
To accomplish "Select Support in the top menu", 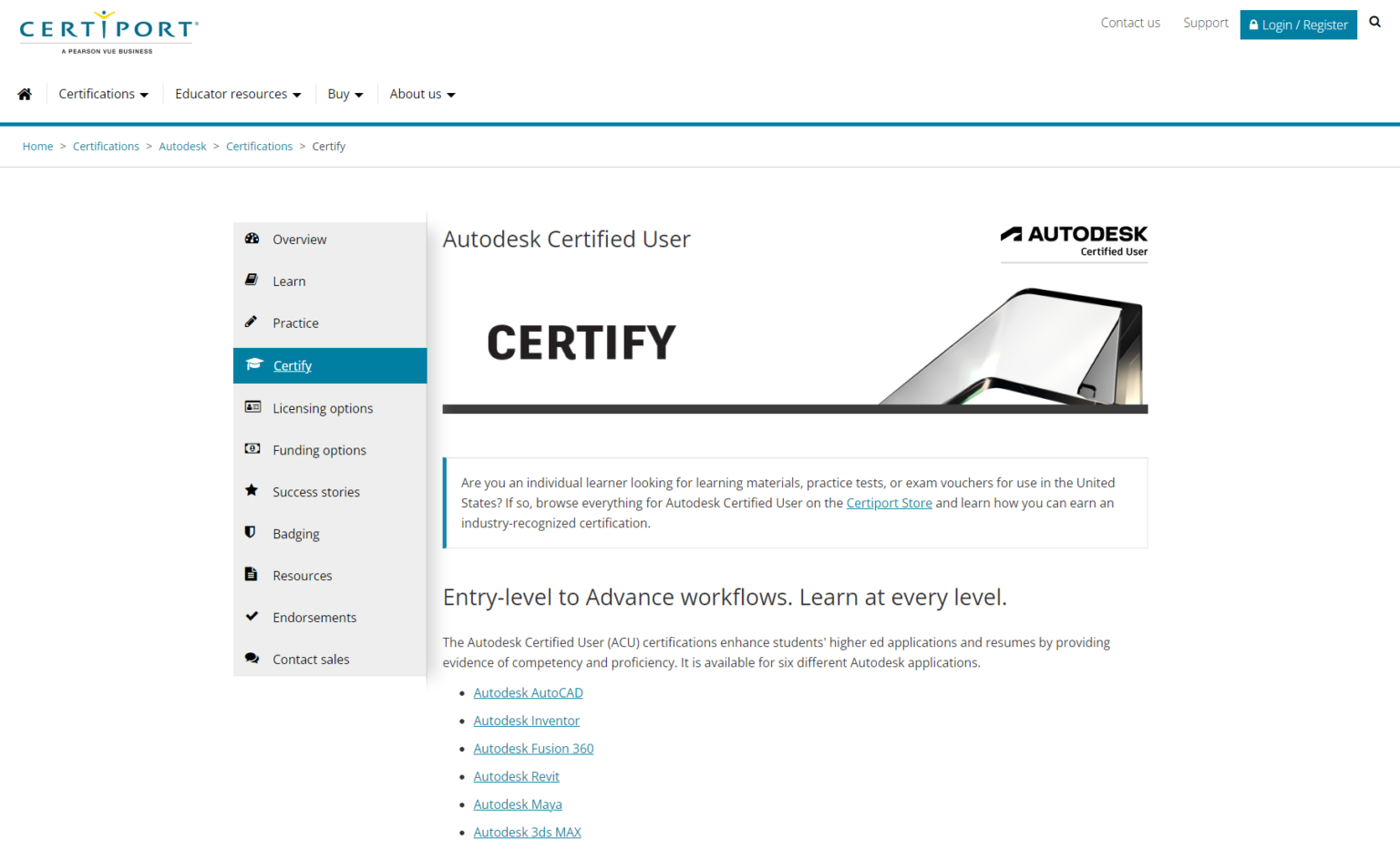I will click(x=1206, y=23).
